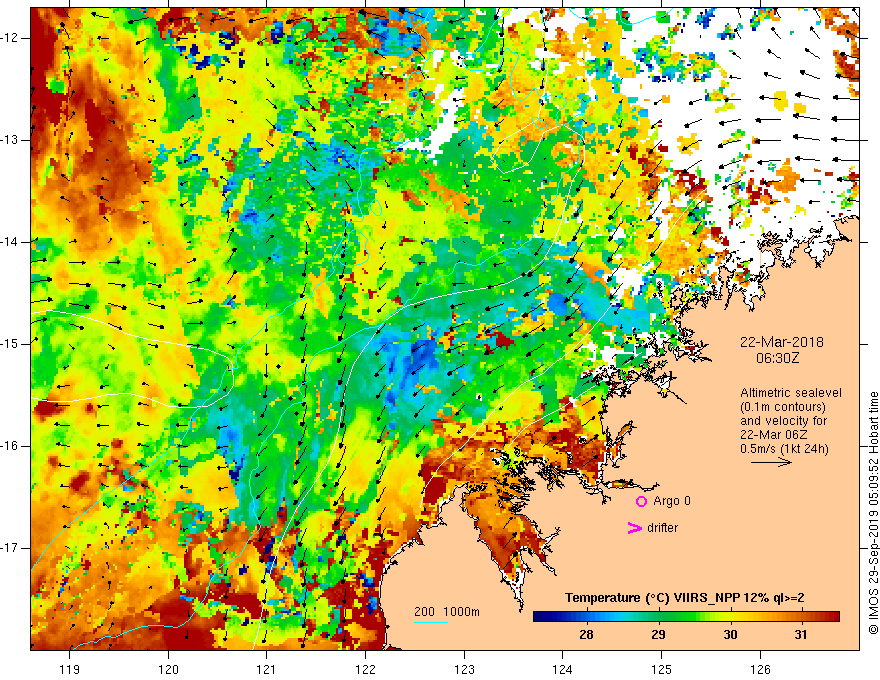Click the 0.5m/s velocity scale arrow
Viewport: 880px width, 680px height.
[771, 462]
